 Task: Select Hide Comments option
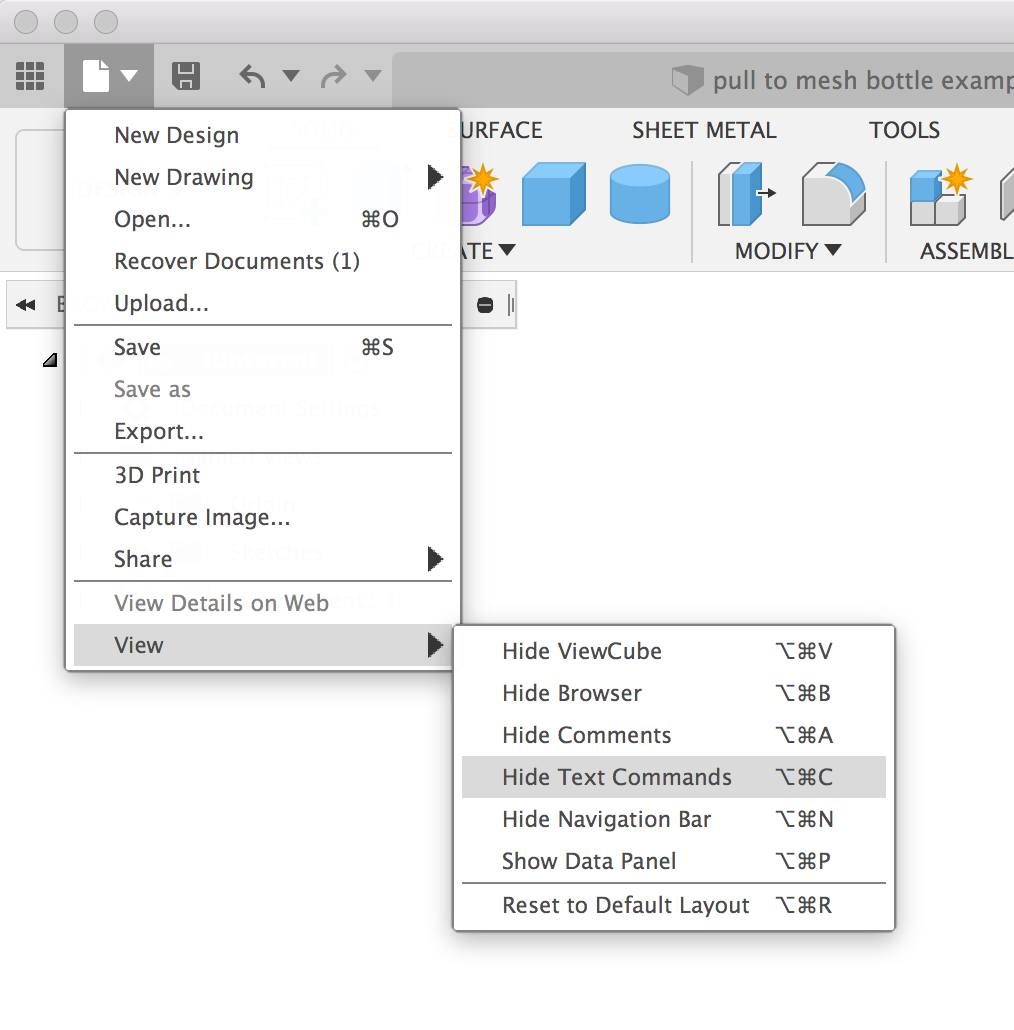(674, 735)
